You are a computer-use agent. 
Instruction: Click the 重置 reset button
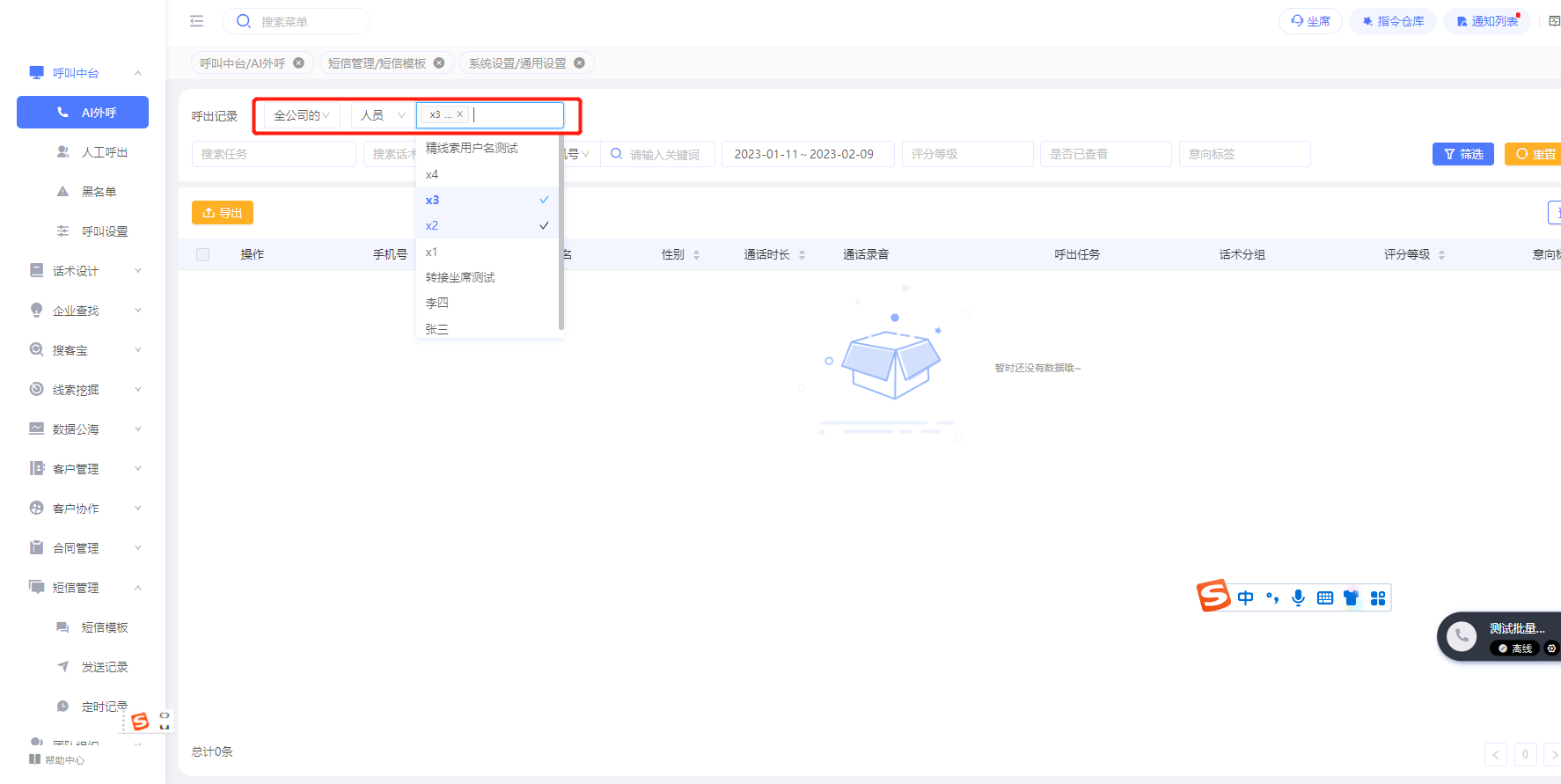[1535, 154]
